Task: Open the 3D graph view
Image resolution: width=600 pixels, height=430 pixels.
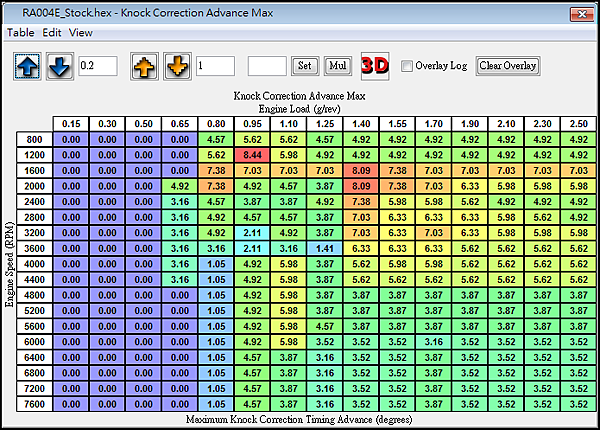Action: 375,66
